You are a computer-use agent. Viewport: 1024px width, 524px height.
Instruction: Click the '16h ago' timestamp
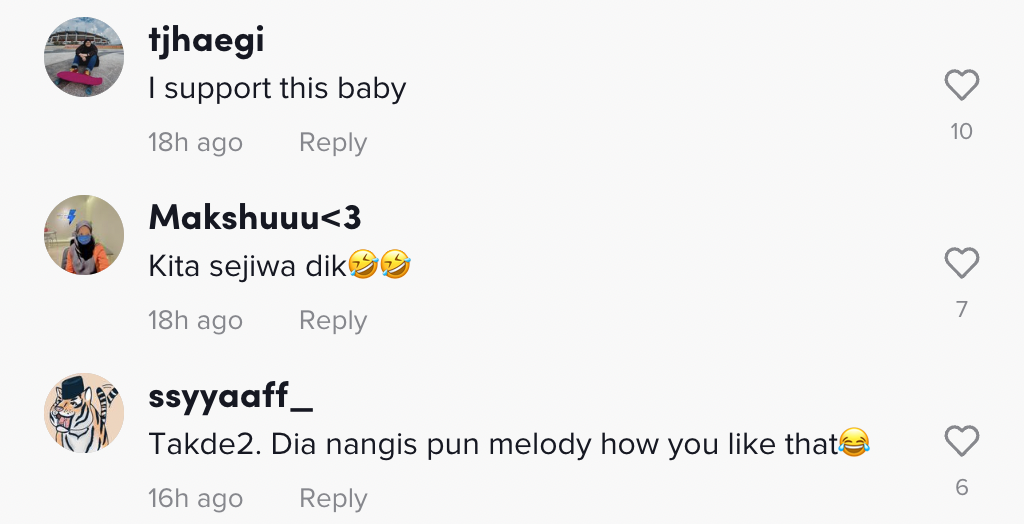click(195, 499)
